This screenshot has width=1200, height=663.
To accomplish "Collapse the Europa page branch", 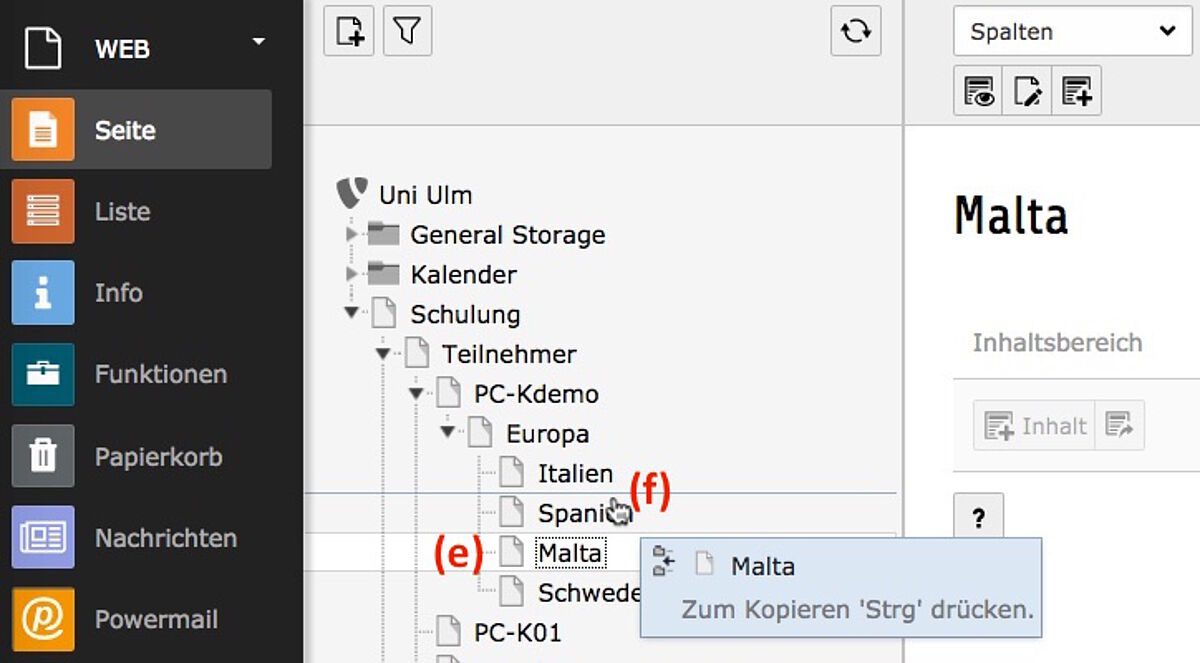I will 447,432.
